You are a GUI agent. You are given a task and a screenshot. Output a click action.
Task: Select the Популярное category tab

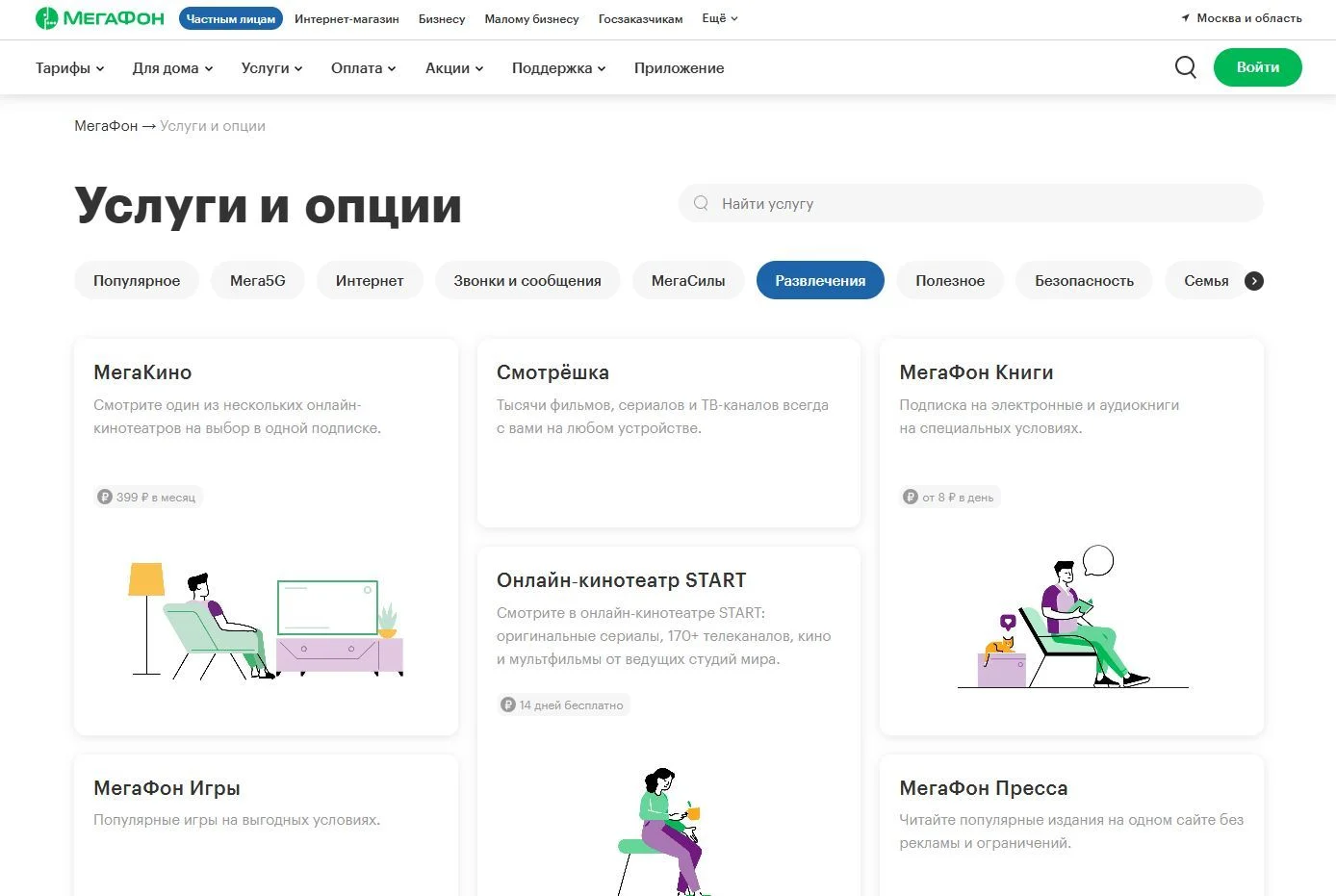point(137,280)
